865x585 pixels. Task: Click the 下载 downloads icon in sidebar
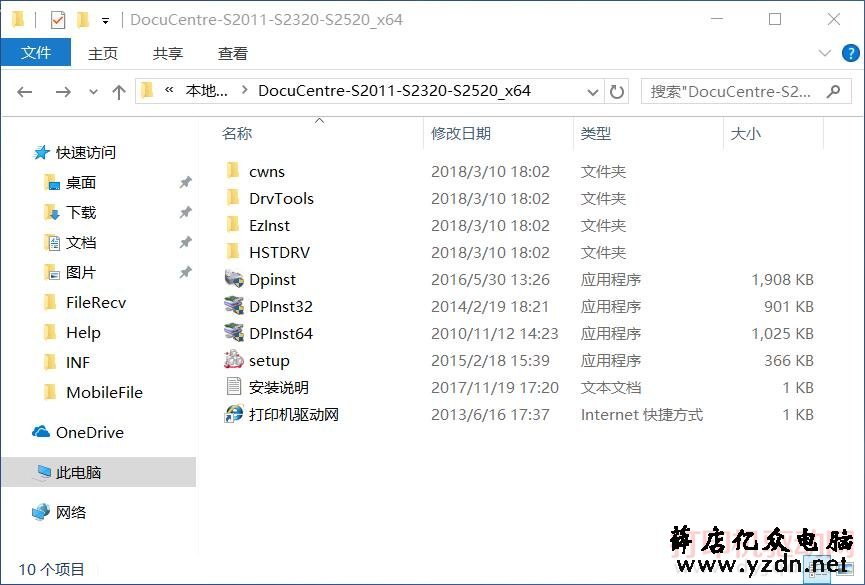[52, 212]
